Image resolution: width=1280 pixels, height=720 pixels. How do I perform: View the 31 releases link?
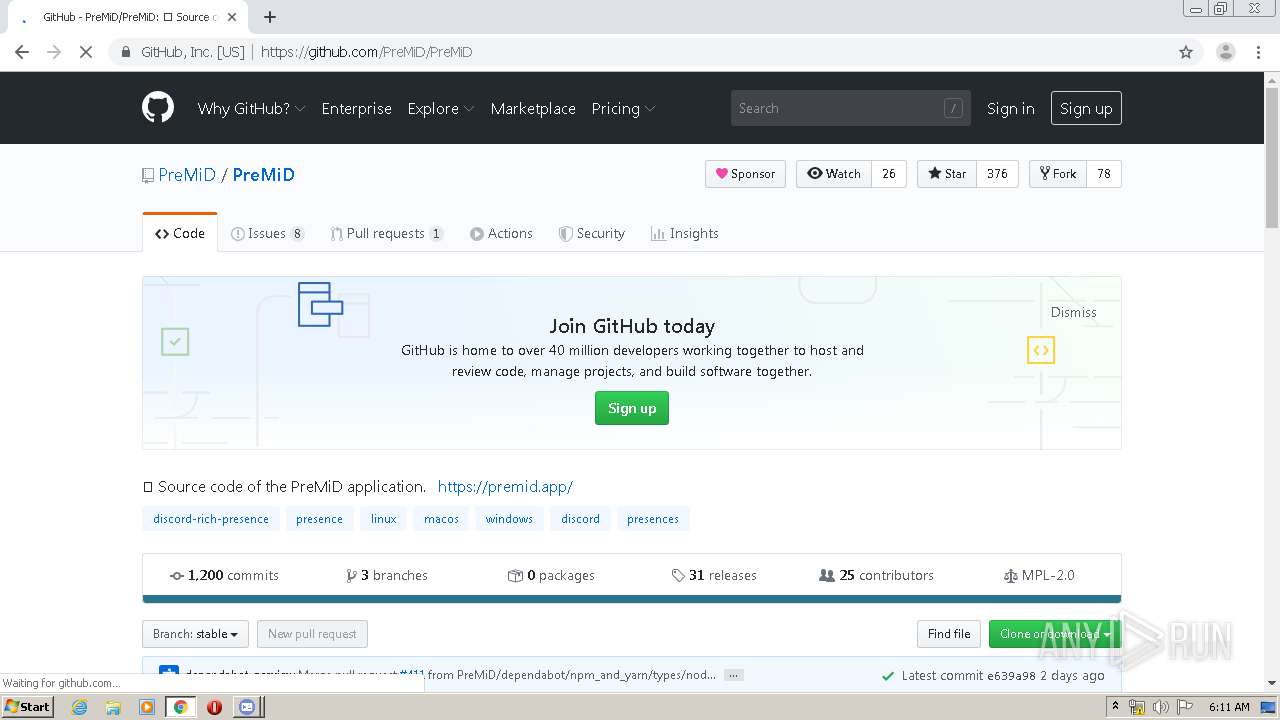click(x=714, y=576)
